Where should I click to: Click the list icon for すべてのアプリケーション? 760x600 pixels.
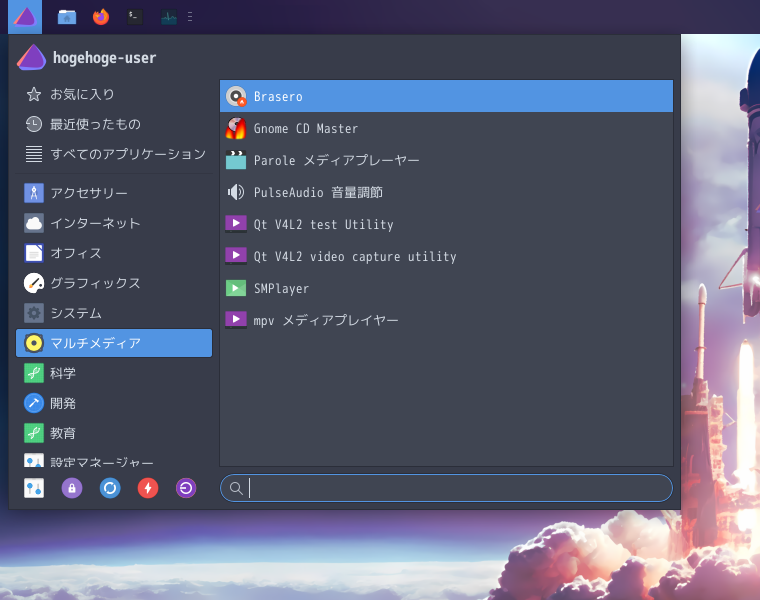click(x=34, y=154)
